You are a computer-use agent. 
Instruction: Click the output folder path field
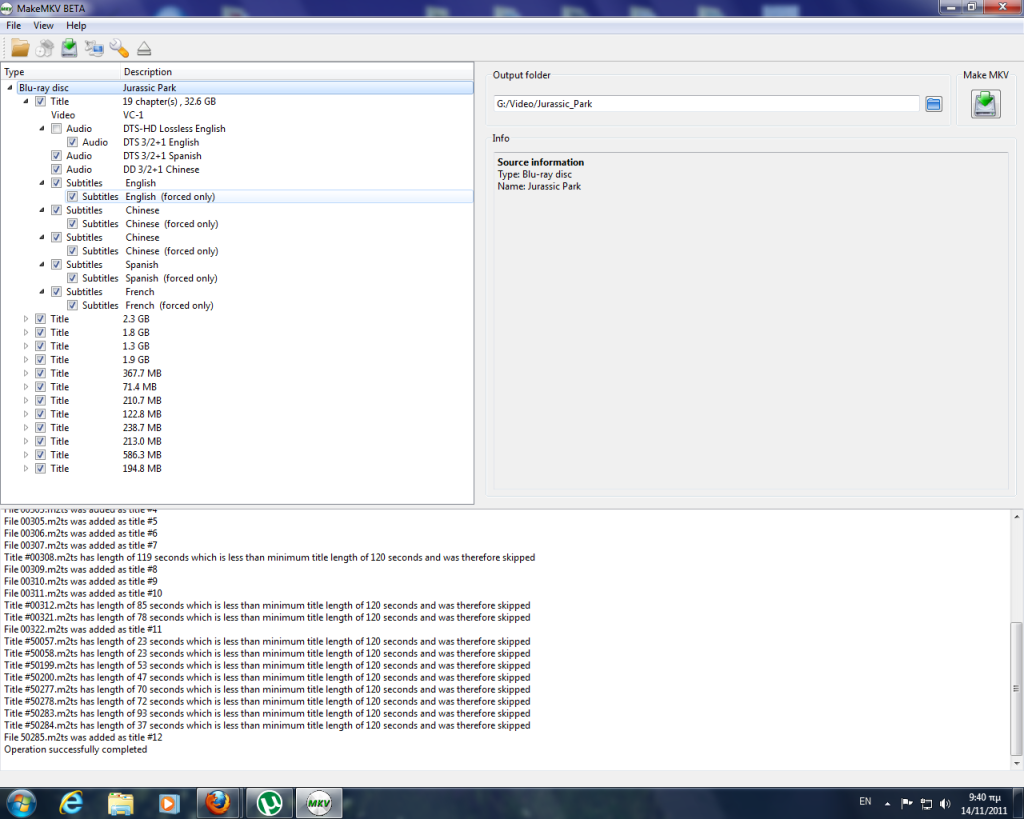click(705, 104)
